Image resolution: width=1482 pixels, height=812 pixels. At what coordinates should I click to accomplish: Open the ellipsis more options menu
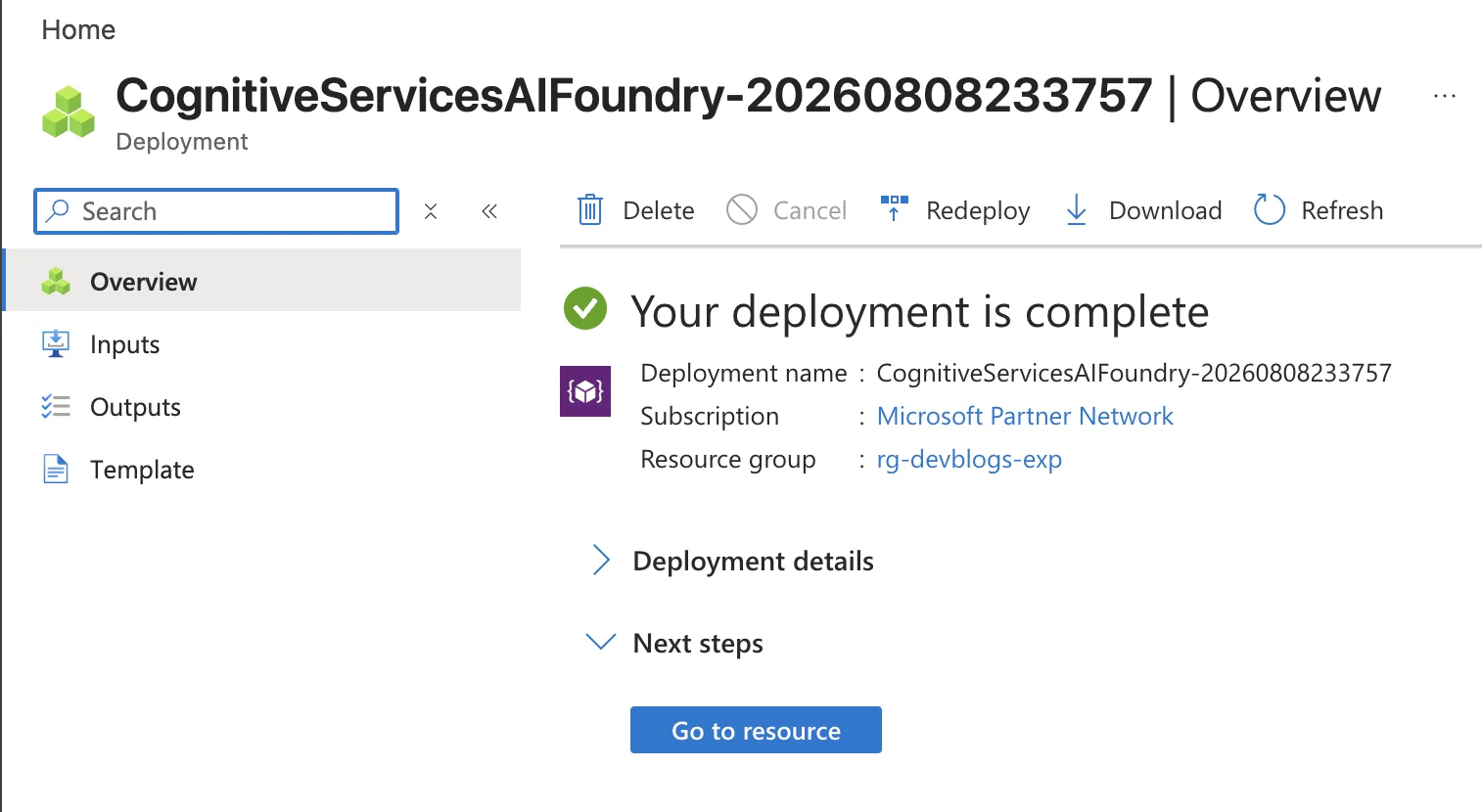pyautogui.click(x=1444, y=96)
